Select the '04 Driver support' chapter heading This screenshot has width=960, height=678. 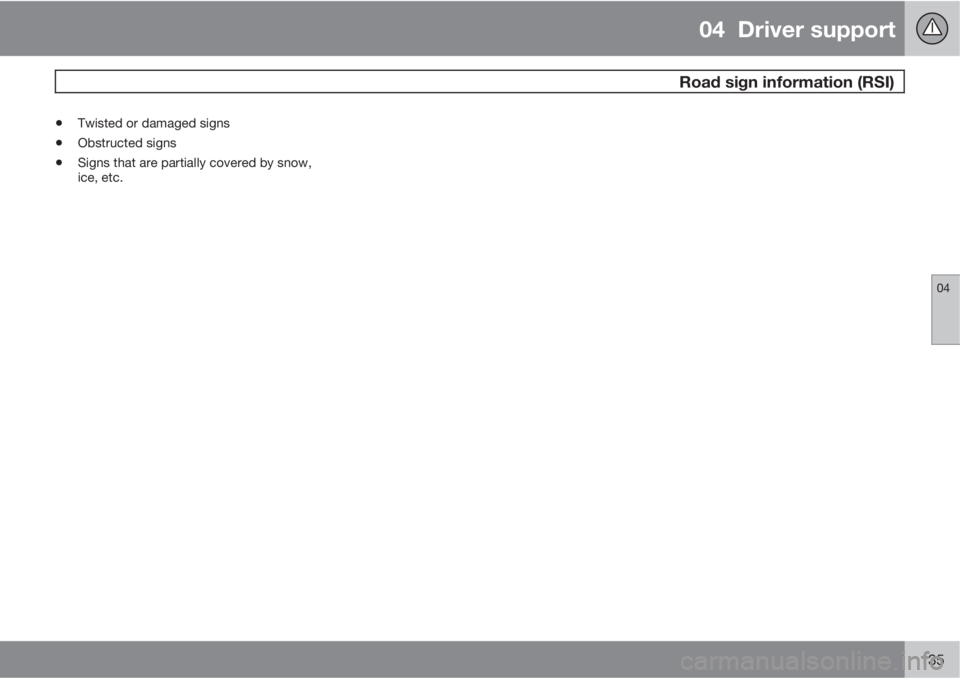click(797, 29)
